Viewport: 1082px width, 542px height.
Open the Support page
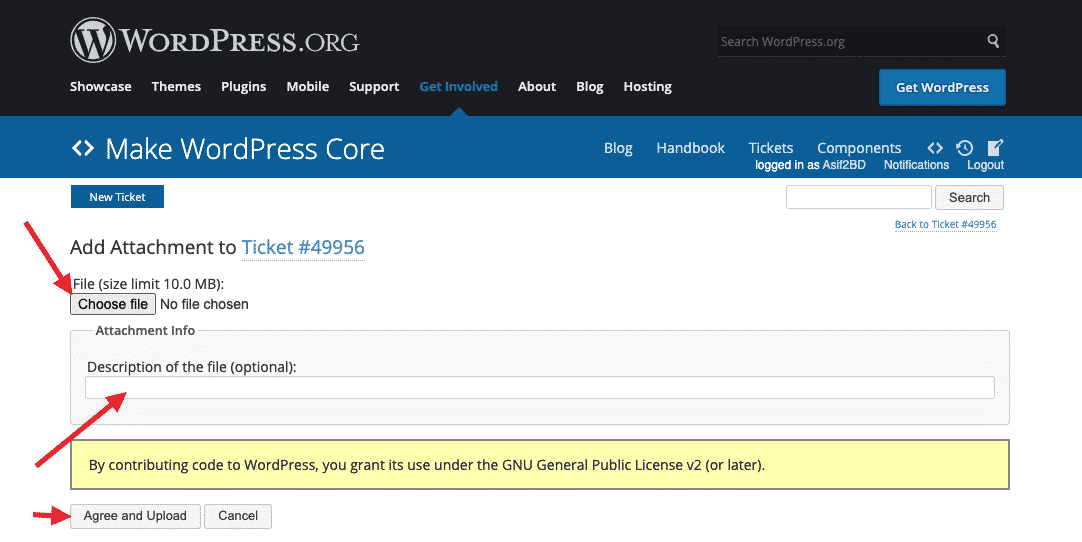tap(374, 86)
